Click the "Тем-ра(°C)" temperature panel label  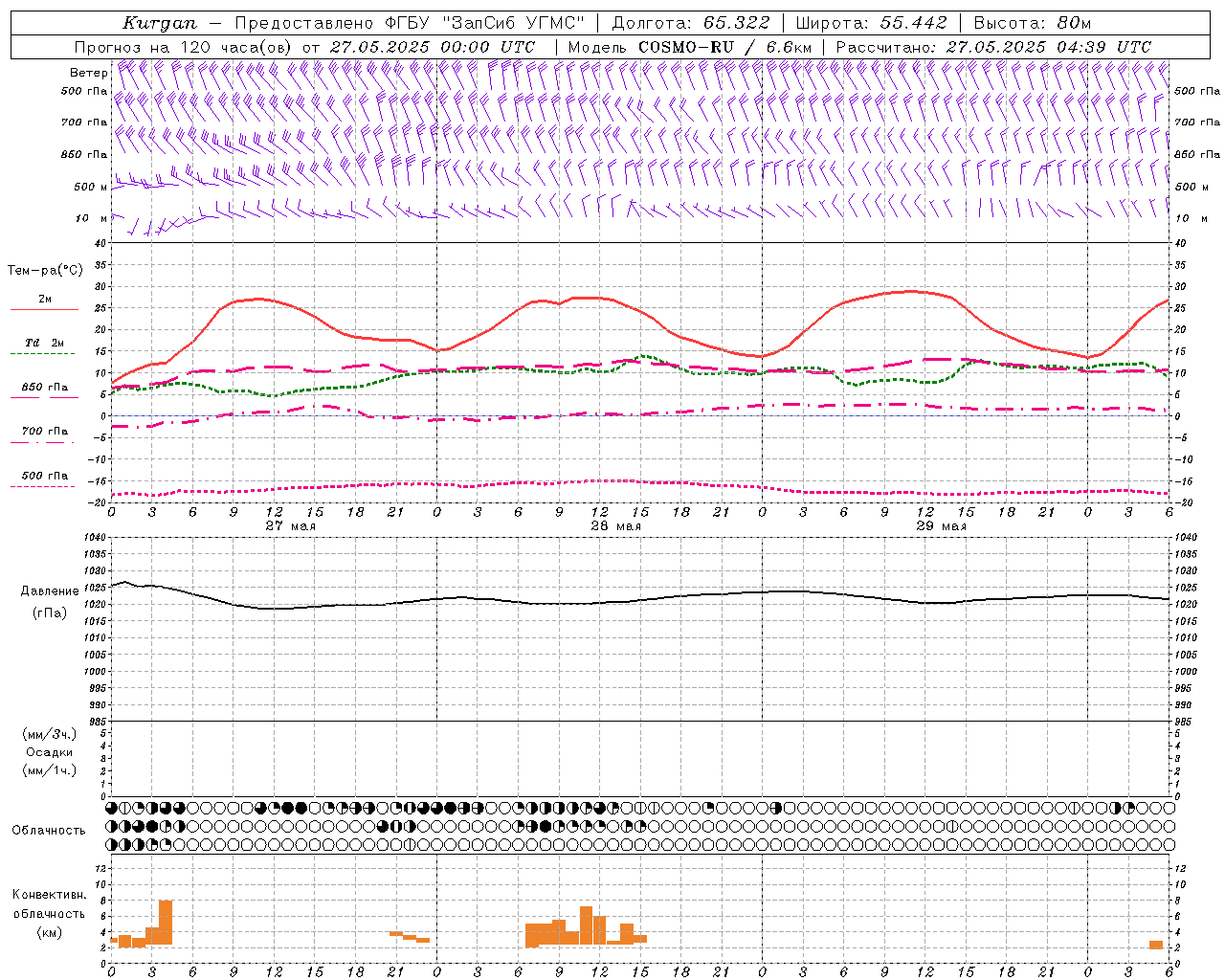pos(45,271)
